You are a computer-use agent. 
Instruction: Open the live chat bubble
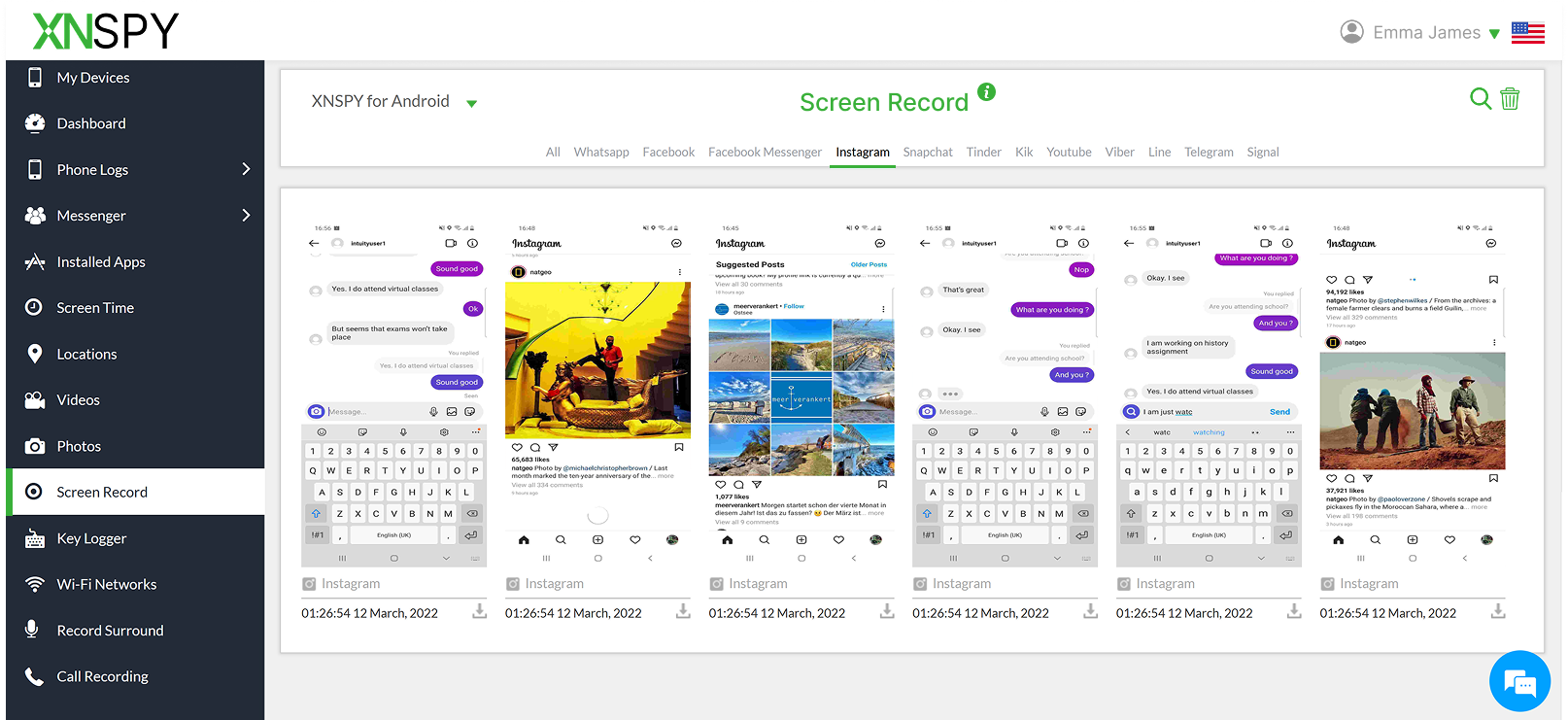click(x=1519, y=681)
